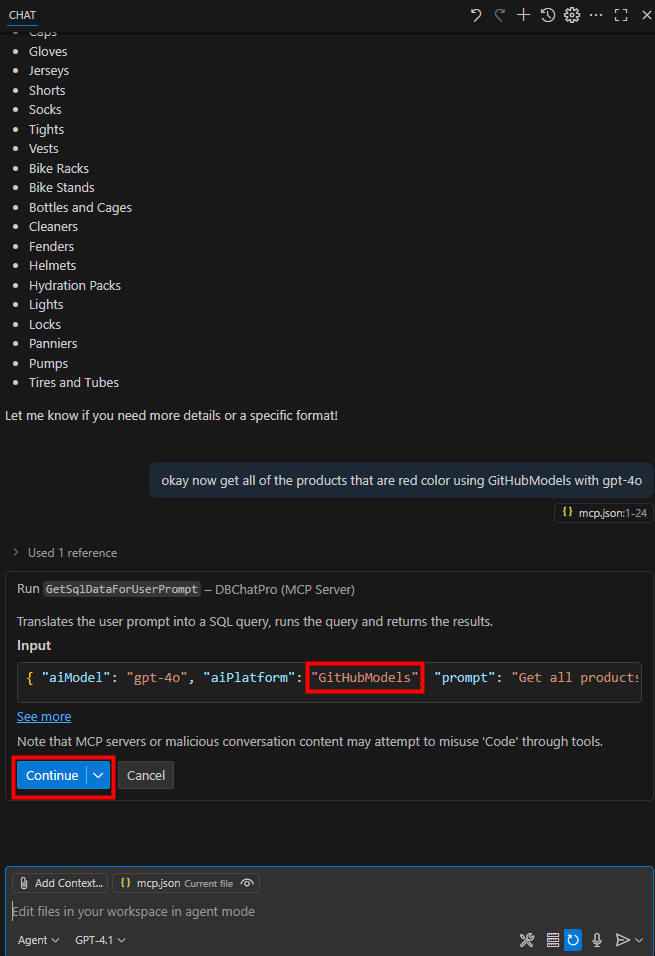
Task: Click the Gloves list item
Action: tap(48, 52)
